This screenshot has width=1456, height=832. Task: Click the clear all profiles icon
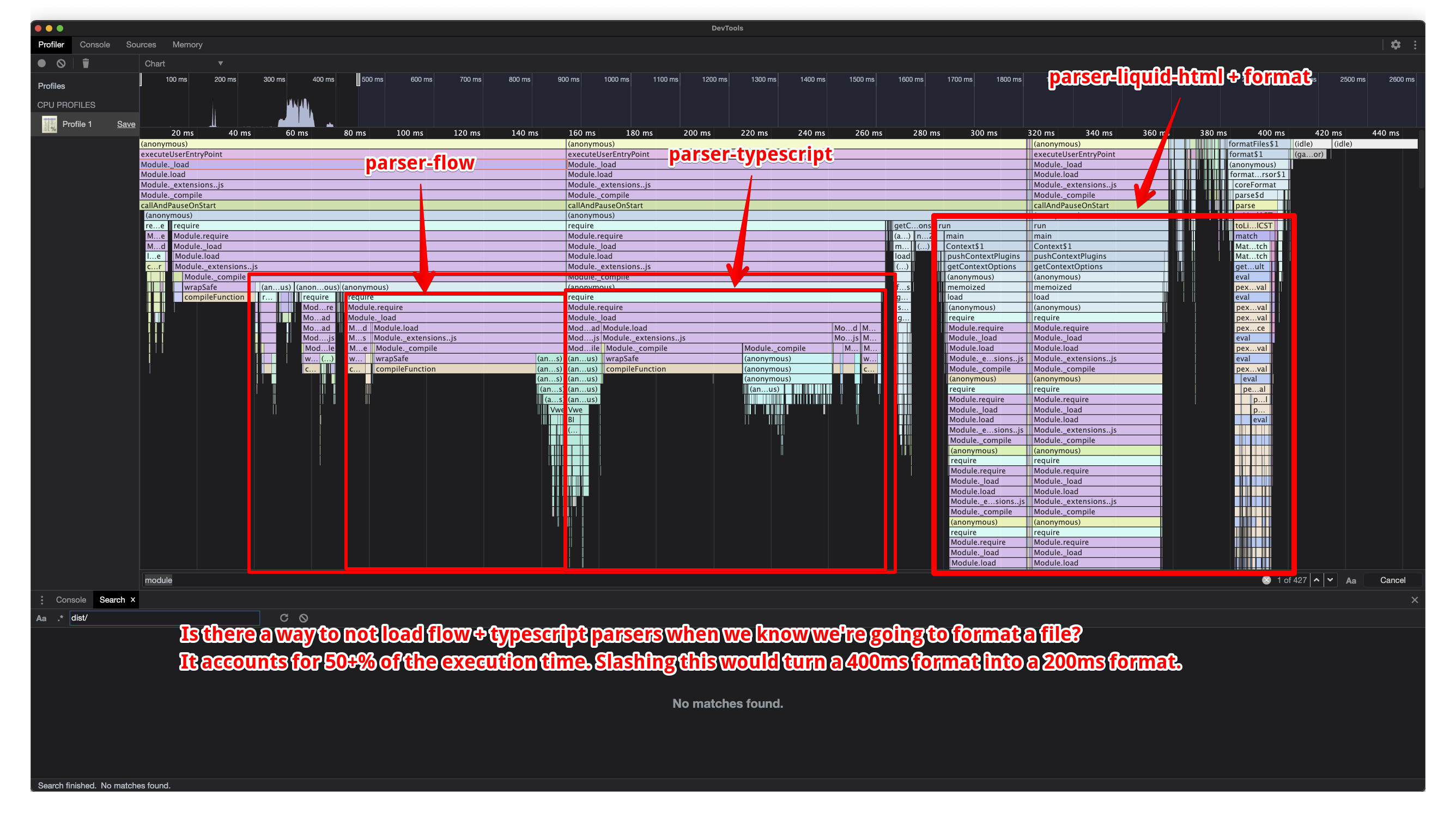pyautogui.click(x=61, y=63)
